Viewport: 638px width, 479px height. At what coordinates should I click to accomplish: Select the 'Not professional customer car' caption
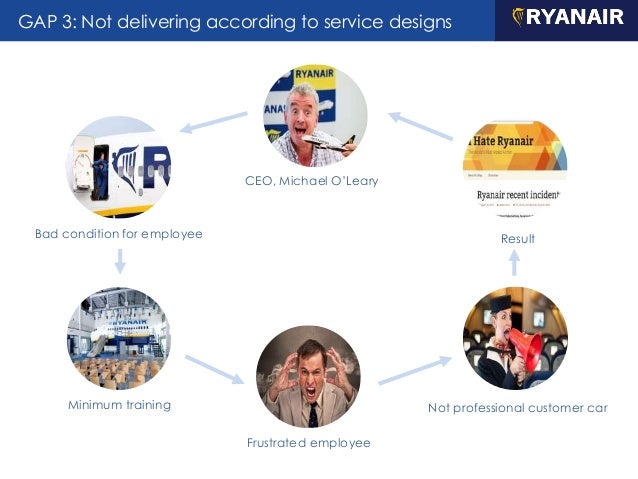pyautogui.click(x=518, y=408)
